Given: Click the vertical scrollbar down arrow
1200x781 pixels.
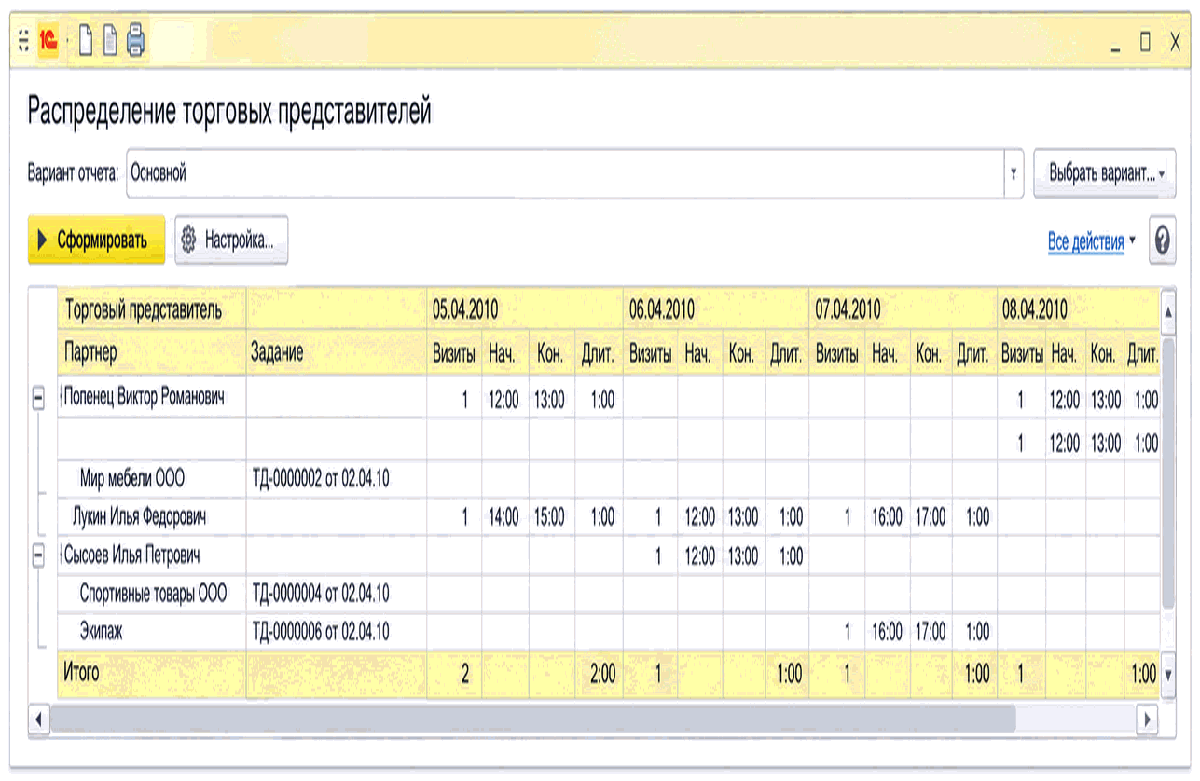Looking at the screenshot, I should point(1169,675).
